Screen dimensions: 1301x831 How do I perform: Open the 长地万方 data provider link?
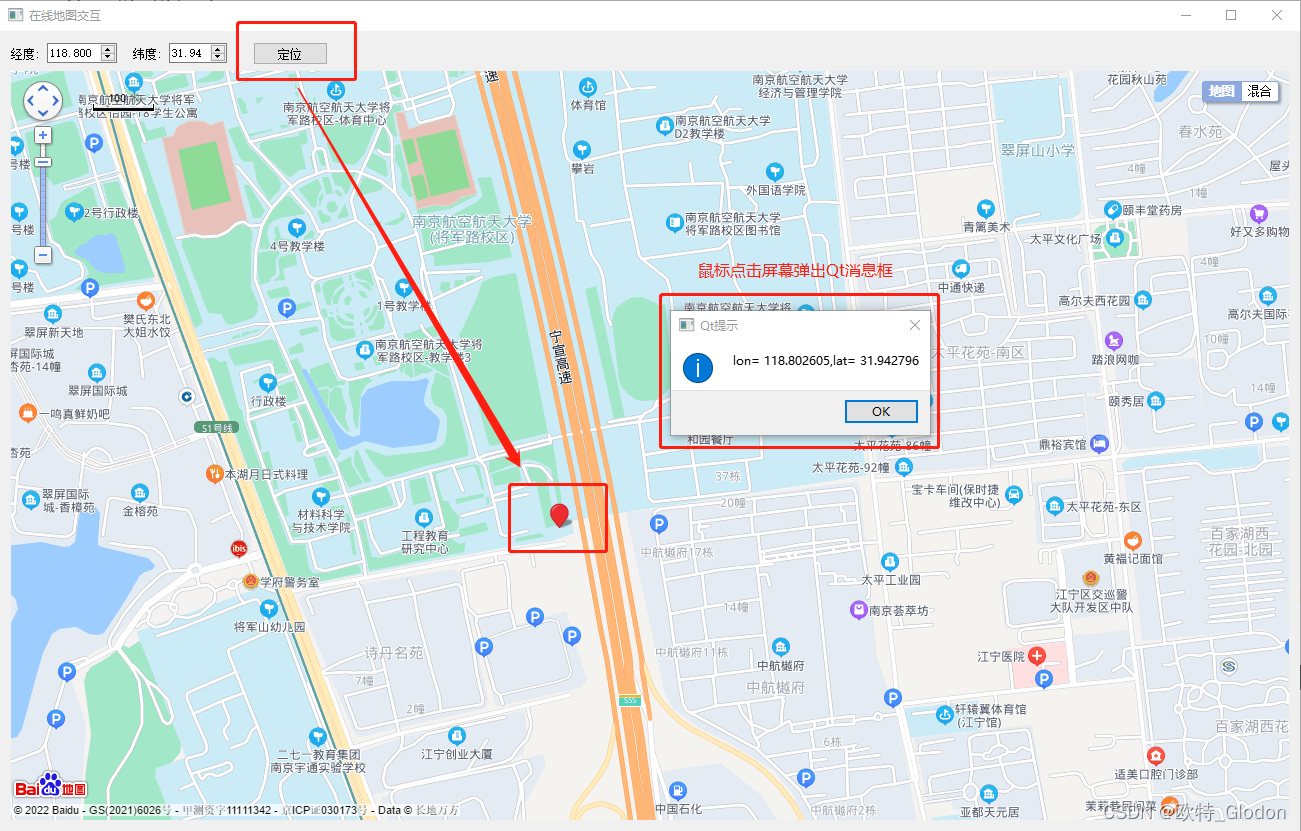pyautogui.click(x=437, y=811)
